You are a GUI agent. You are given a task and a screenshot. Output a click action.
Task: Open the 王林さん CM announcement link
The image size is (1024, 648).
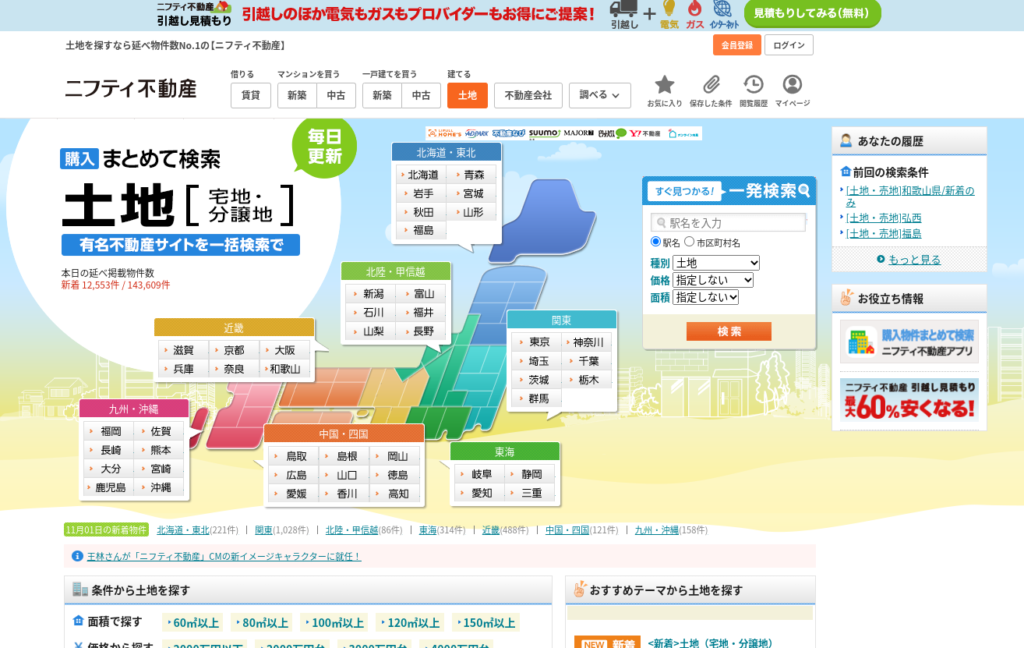pyautogui.click(x=223, y=557)
